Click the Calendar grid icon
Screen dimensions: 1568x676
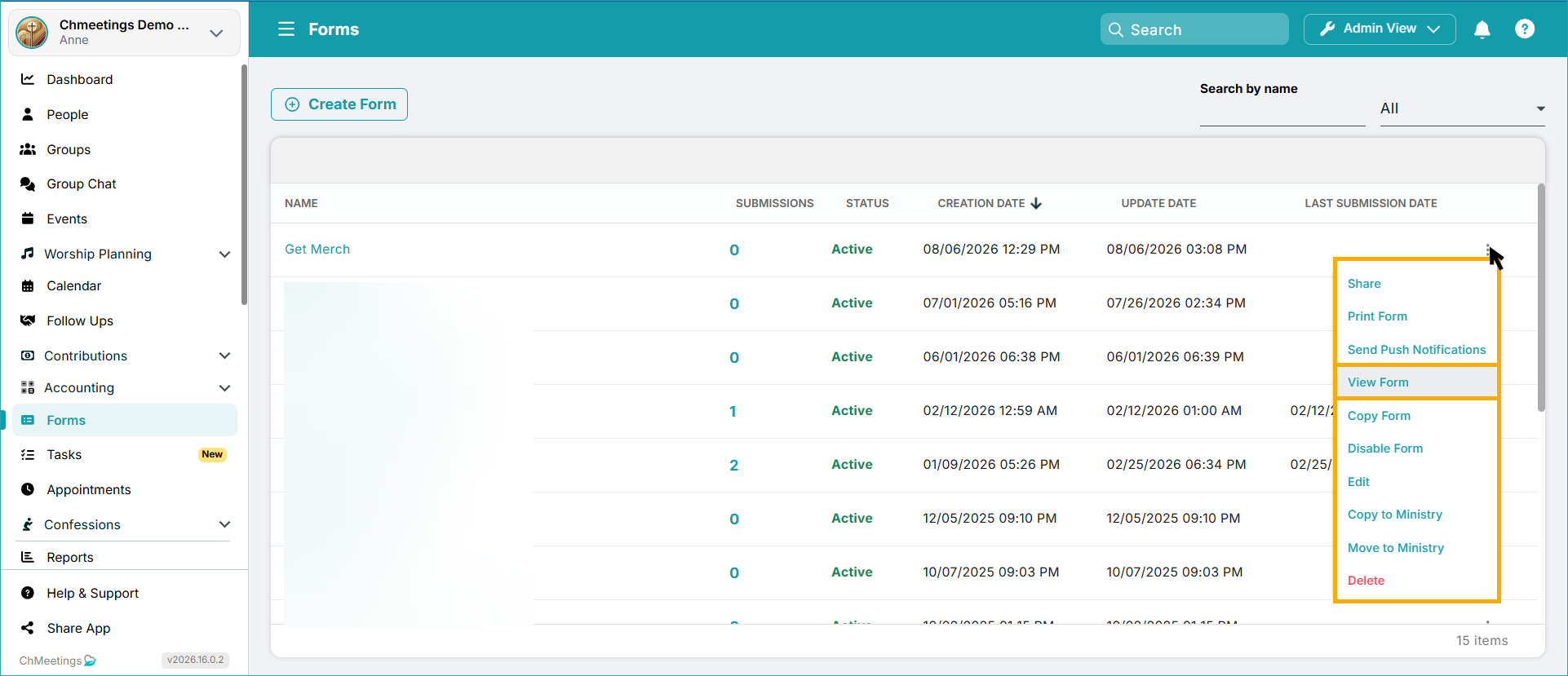pyautogui.click(x=28, y=285)
